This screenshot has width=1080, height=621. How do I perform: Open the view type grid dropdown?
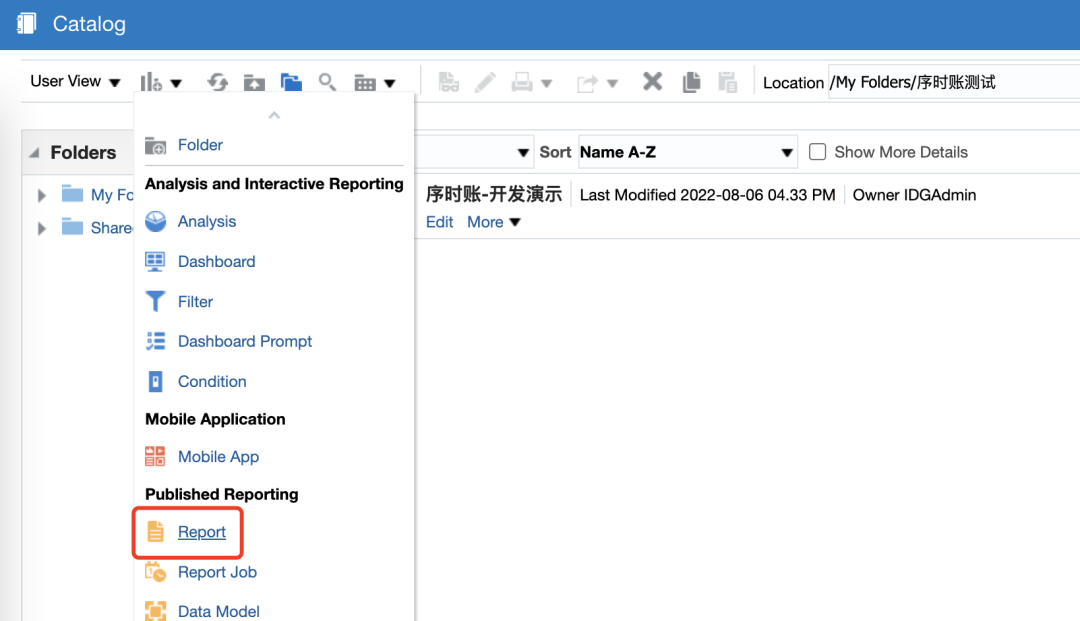(x=375, y=83)
